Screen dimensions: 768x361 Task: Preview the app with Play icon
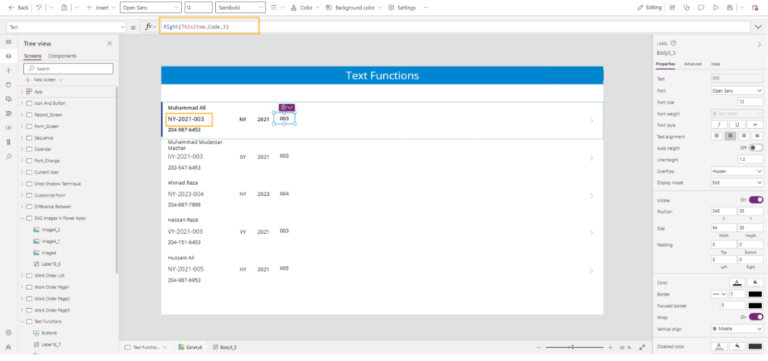coord(716,8)
